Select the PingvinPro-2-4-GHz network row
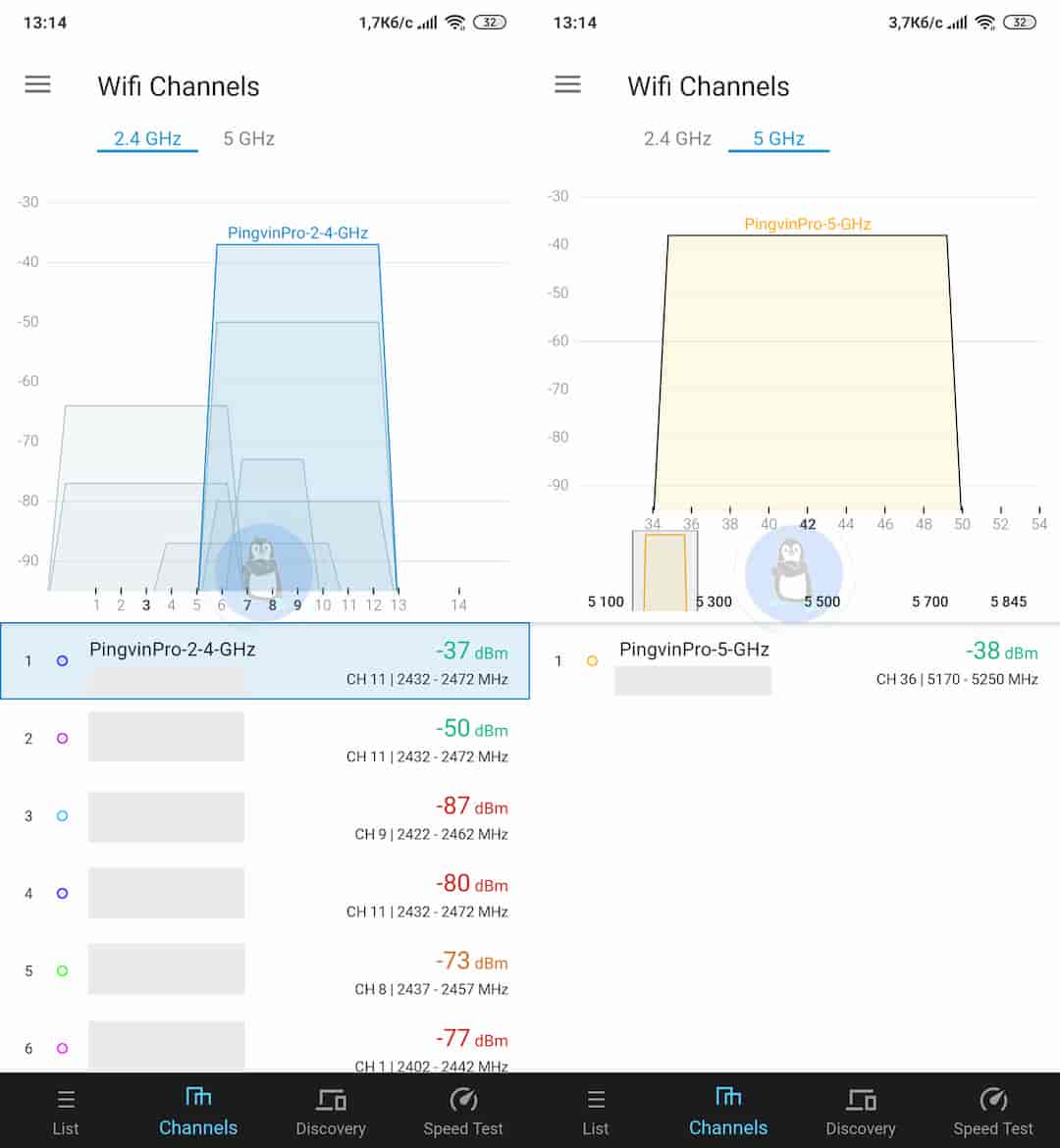Screen dimensions: 1060x1148 [x=265, y=660]
